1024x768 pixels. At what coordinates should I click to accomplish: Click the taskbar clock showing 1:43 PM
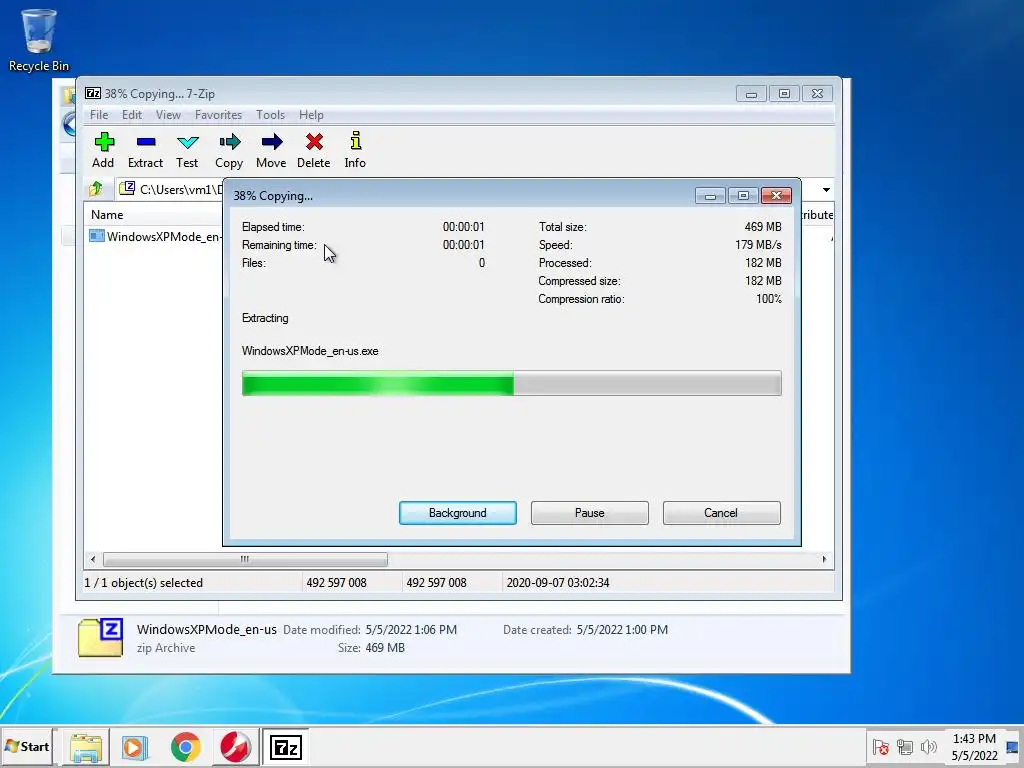(x=974, y=747)
